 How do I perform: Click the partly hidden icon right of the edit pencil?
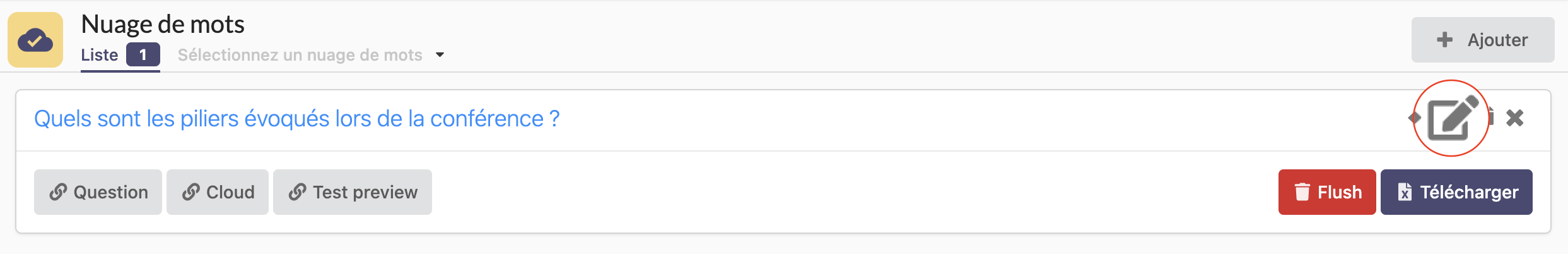coord(1491,118)
